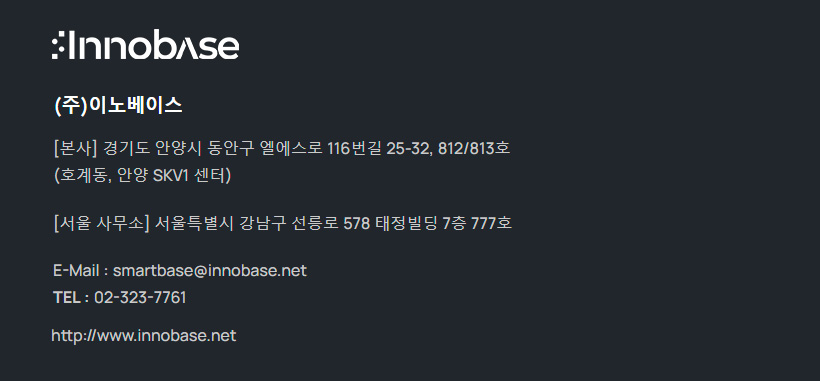Select the (주)이노베이스 company name heading

[118, 106]
